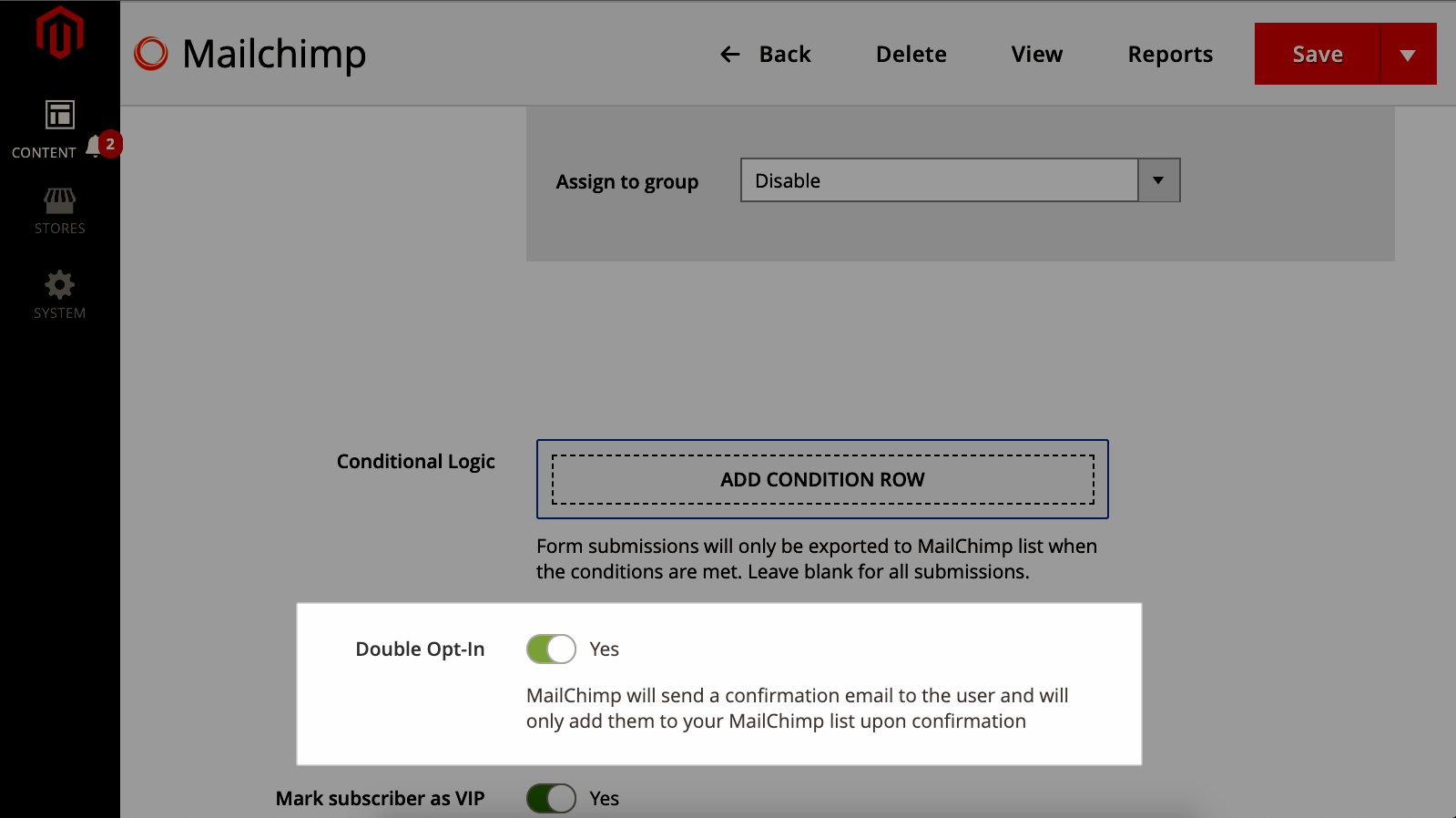
Task: Click the 'Form submissions will only be exported' note
Action: tap(817, 558)
